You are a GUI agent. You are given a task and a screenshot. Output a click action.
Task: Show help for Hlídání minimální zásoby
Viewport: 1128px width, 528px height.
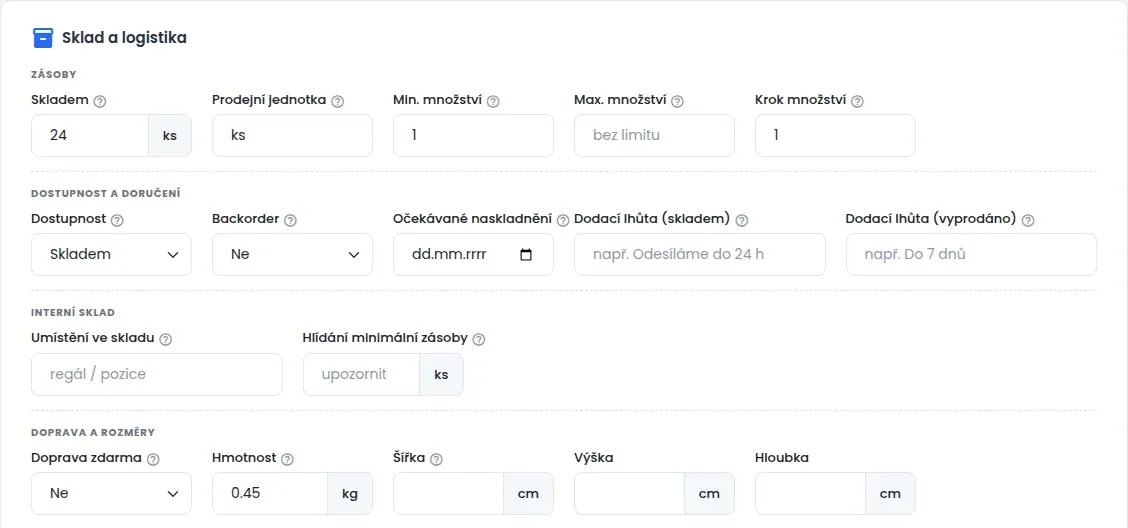tap(479, 340)
